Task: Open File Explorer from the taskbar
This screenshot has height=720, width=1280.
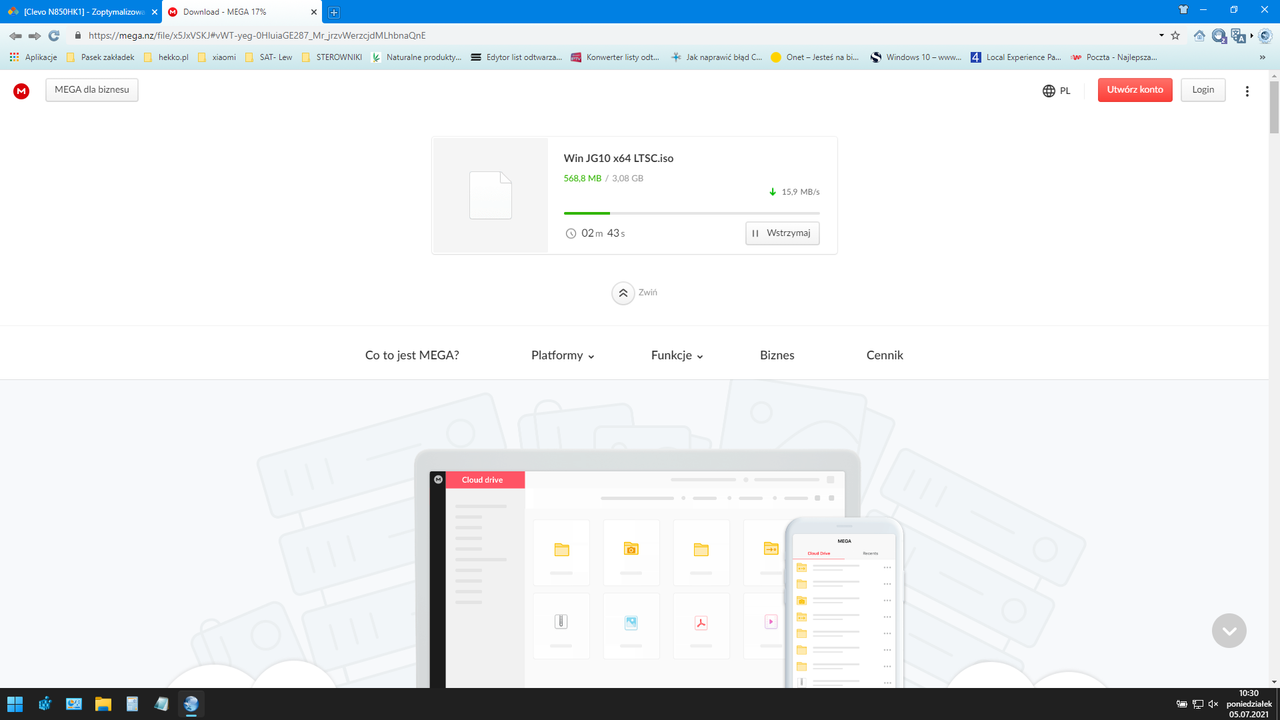Action: [x=103, y=704]
